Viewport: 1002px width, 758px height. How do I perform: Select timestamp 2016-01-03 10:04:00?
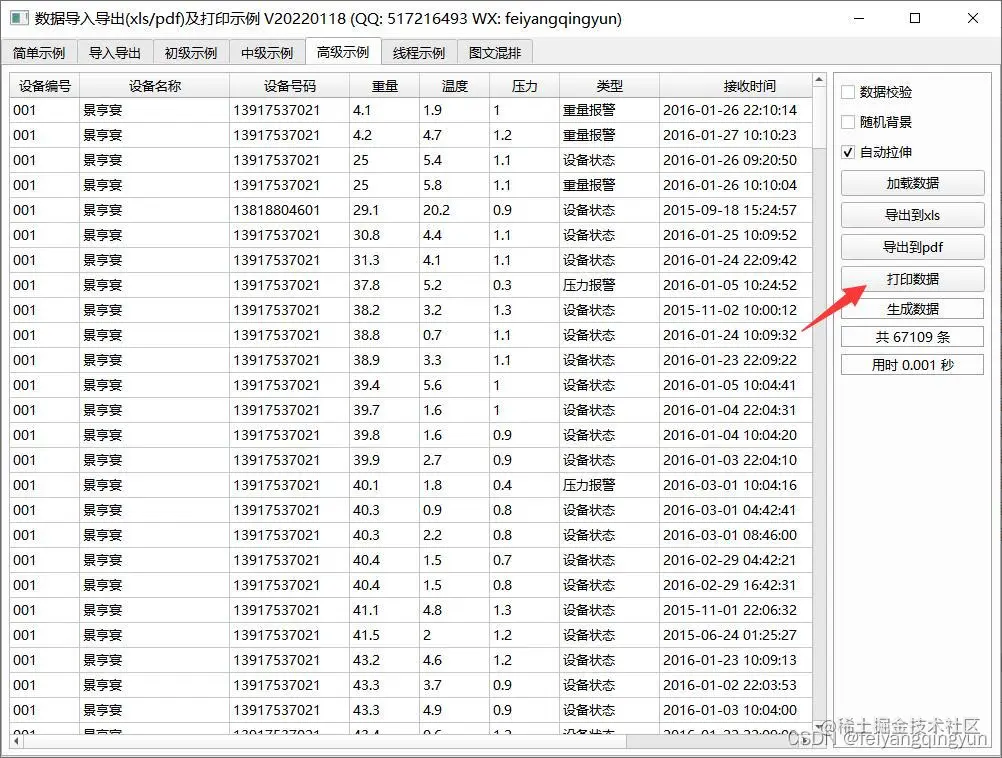click(x=736, y=710)
